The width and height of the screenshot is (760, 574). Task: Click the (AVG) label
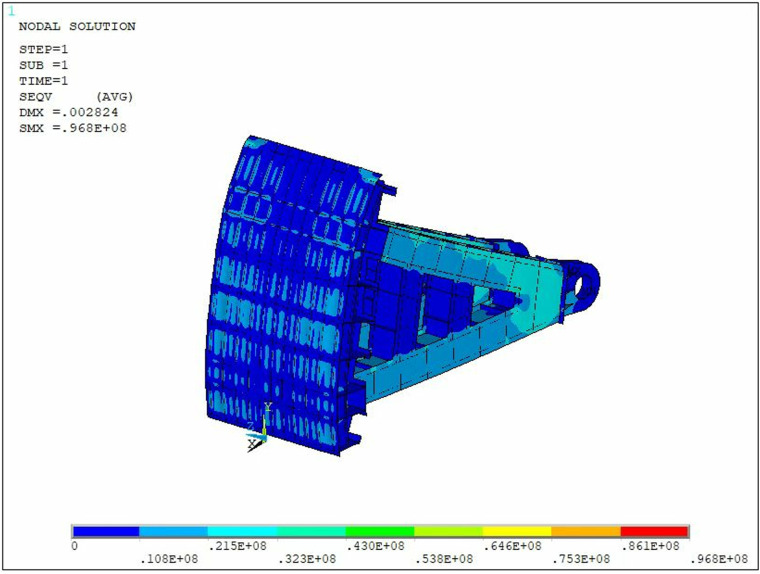(x=114, y=96)
